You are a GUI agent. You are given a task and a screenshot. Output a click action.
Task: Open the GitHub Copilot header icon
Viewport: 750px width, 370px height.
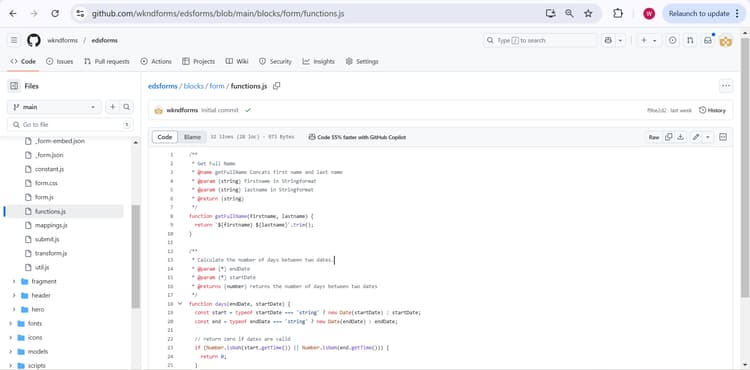click(x=608, y=41)
